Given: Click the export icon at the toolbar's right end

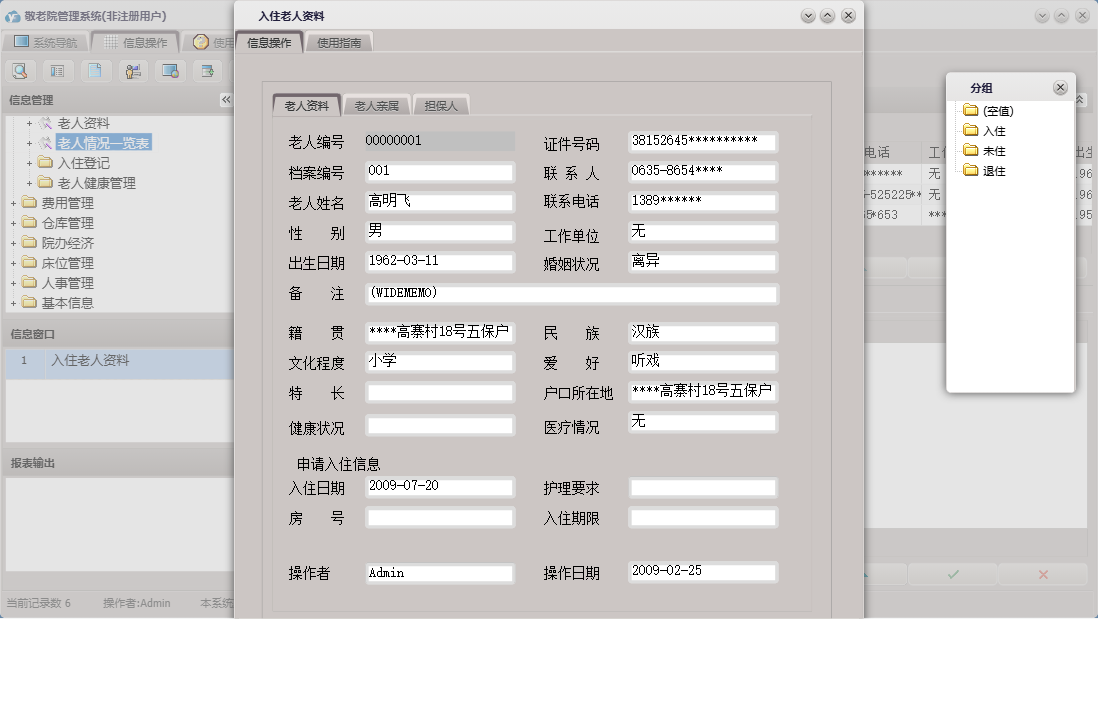Looking at the screenshot, I should point(206,71).
